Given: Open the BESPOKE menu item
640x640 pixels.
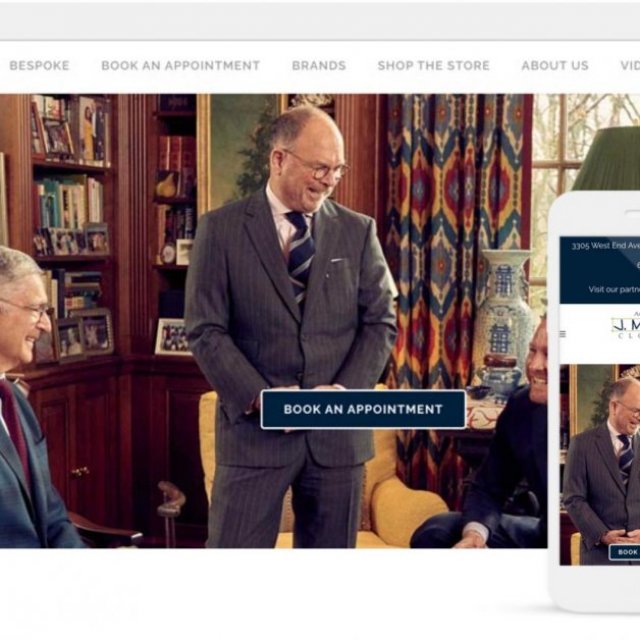Looking at the screenshot, I should click(39, 65).
